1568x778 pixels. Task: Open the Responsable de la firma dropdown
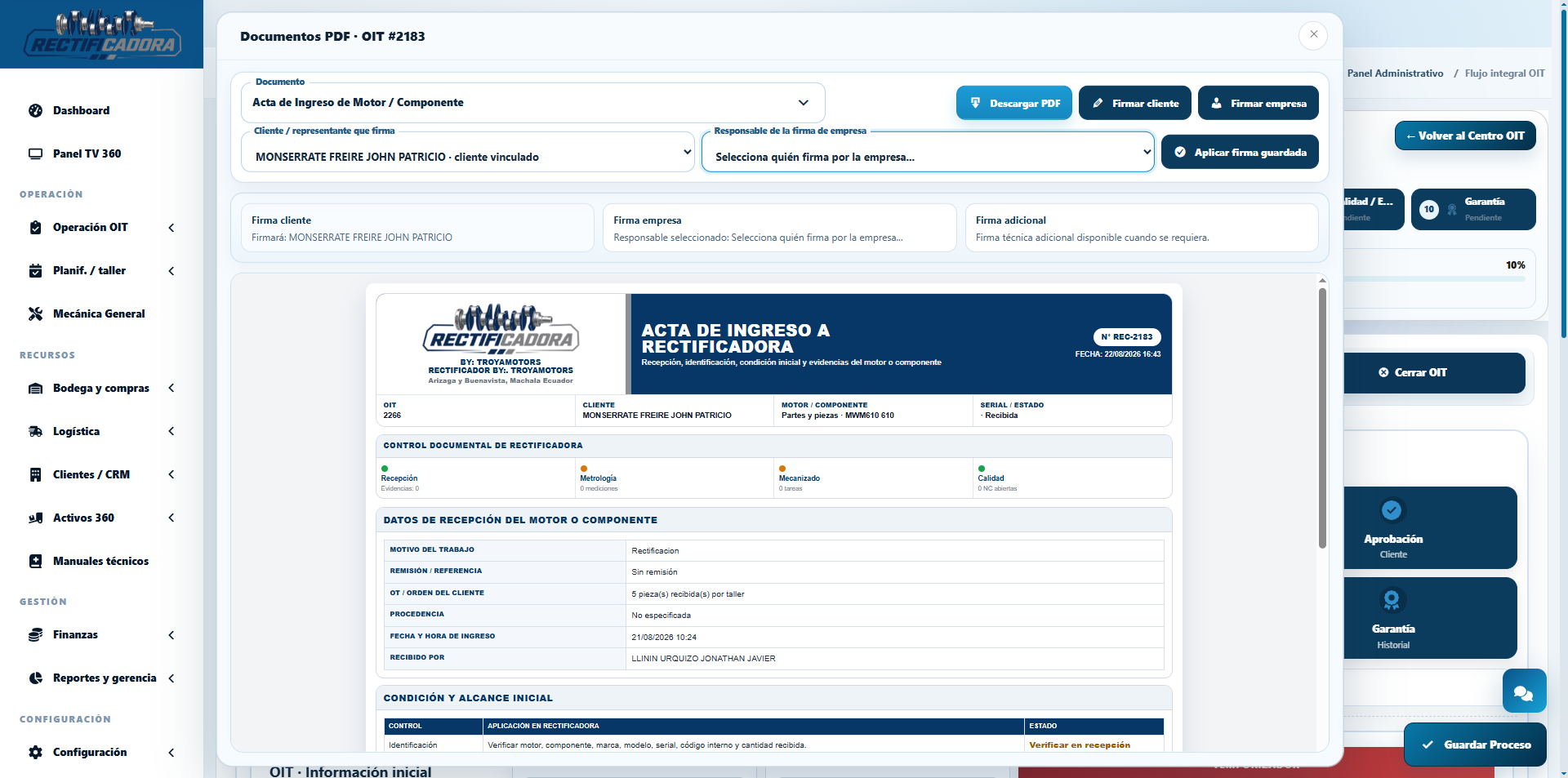928,153
